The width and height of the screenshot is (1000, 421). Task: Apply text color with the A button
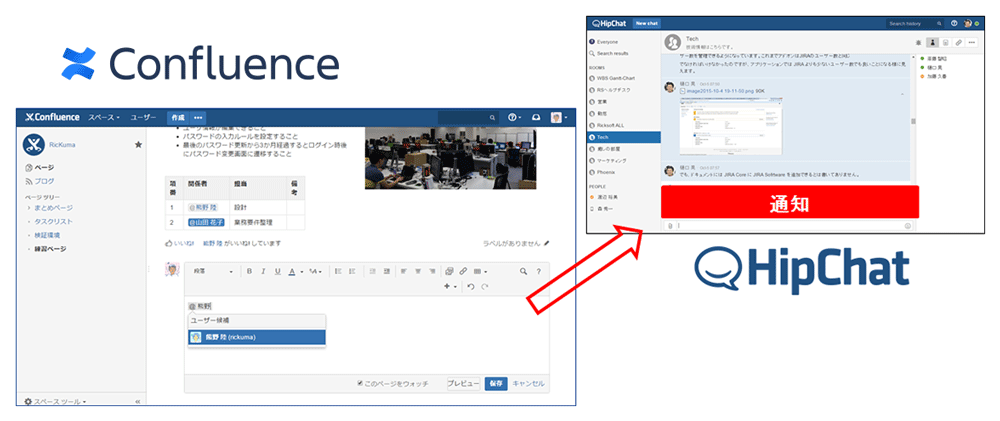click(291, 271)
